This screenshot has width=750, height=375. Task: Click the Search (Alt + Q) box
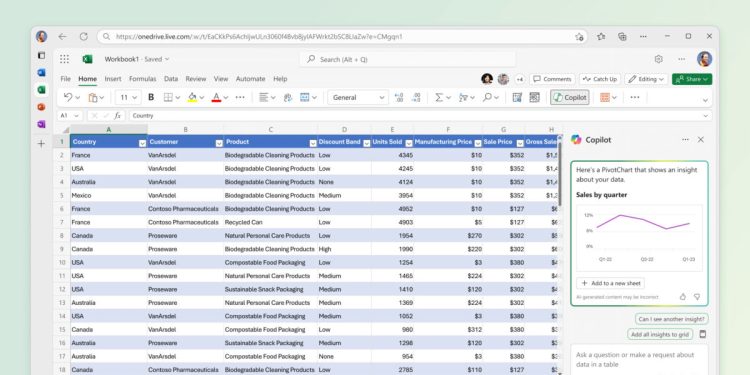click(x=408, y=59)
